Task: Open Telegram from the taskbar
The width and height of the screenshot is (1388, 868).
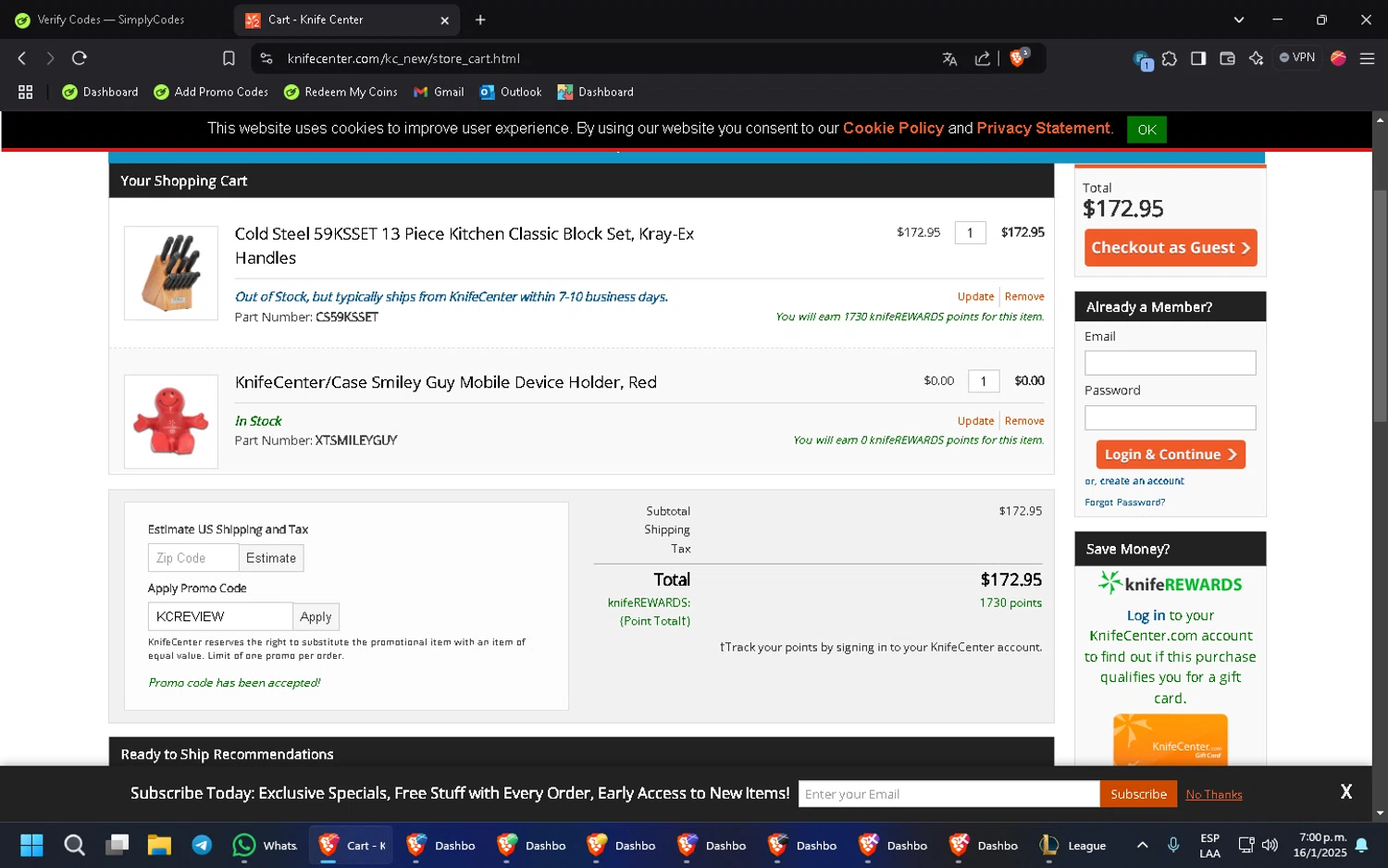Action: (x=202, y=845)
